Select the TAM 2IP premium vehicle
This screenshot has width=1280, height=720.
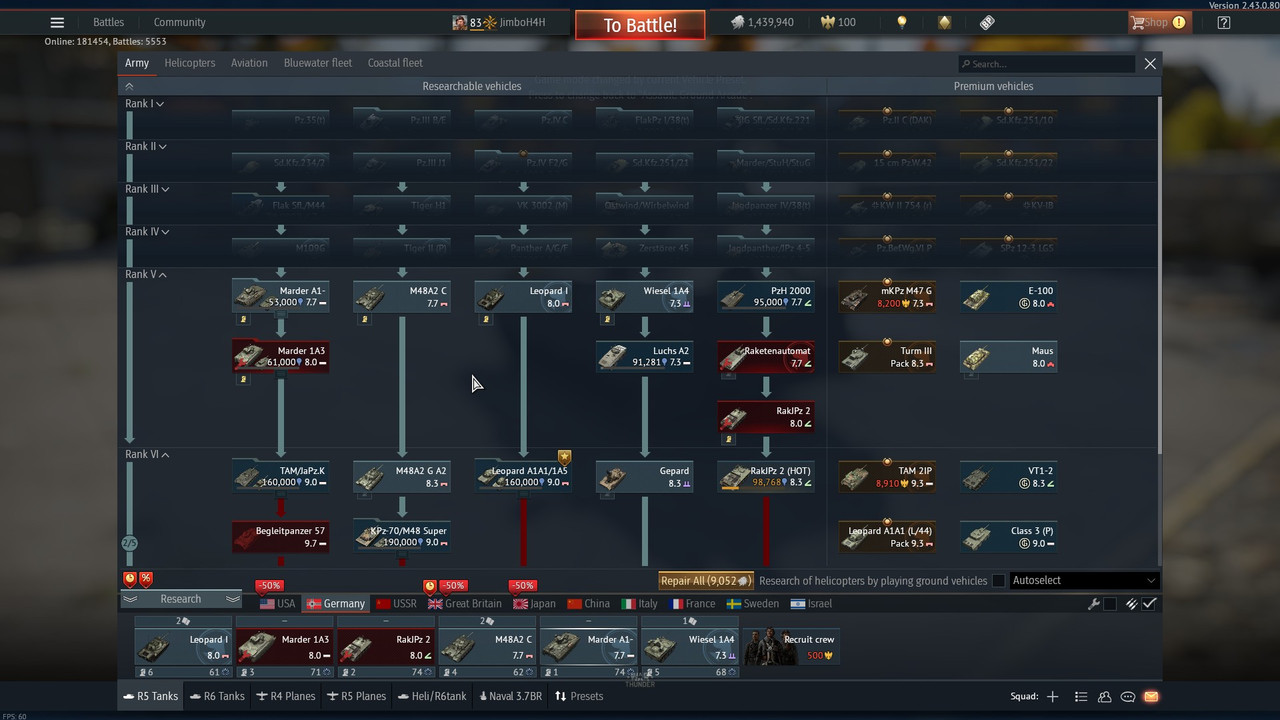[887, 476]
